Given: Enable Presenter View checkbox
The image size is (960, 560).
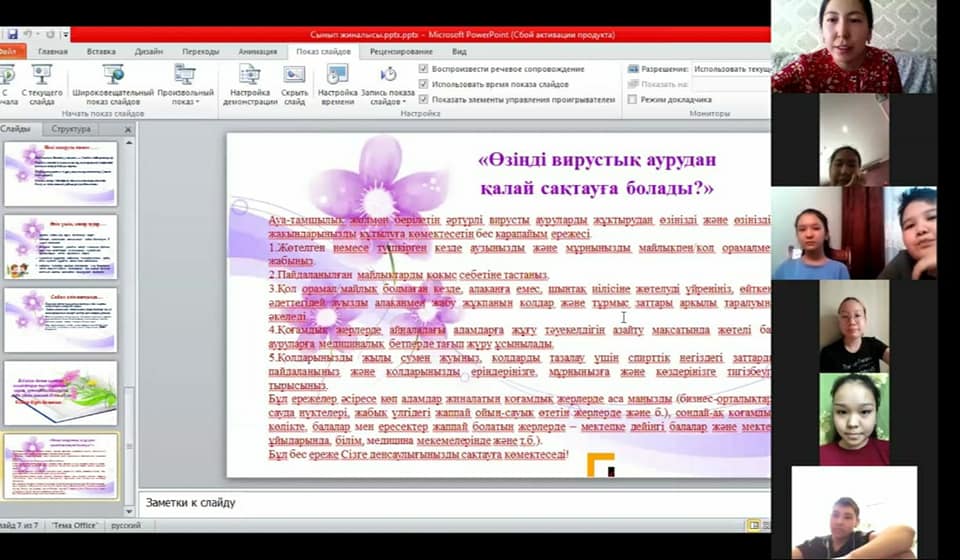Looking at the screenshot, I should pyautogui.click(x=631, y=100).
